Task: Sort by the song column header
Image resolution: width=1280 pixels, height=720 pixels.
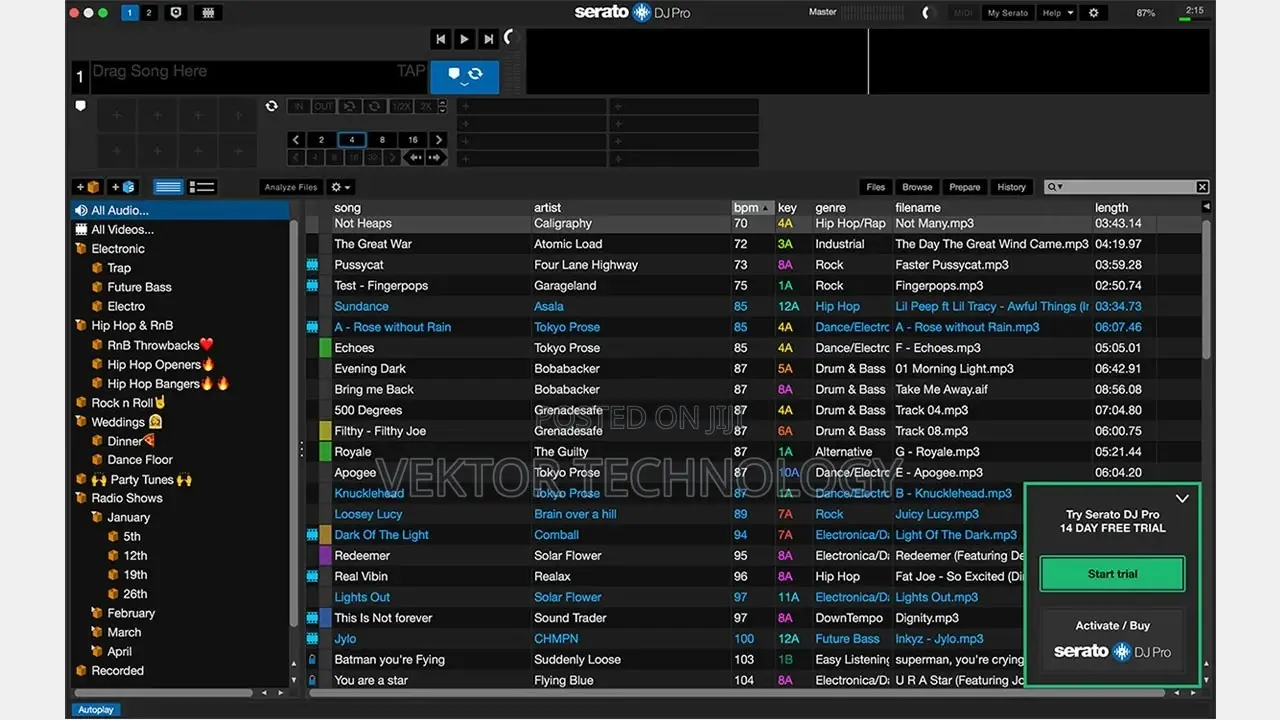Action: point(431,208)
